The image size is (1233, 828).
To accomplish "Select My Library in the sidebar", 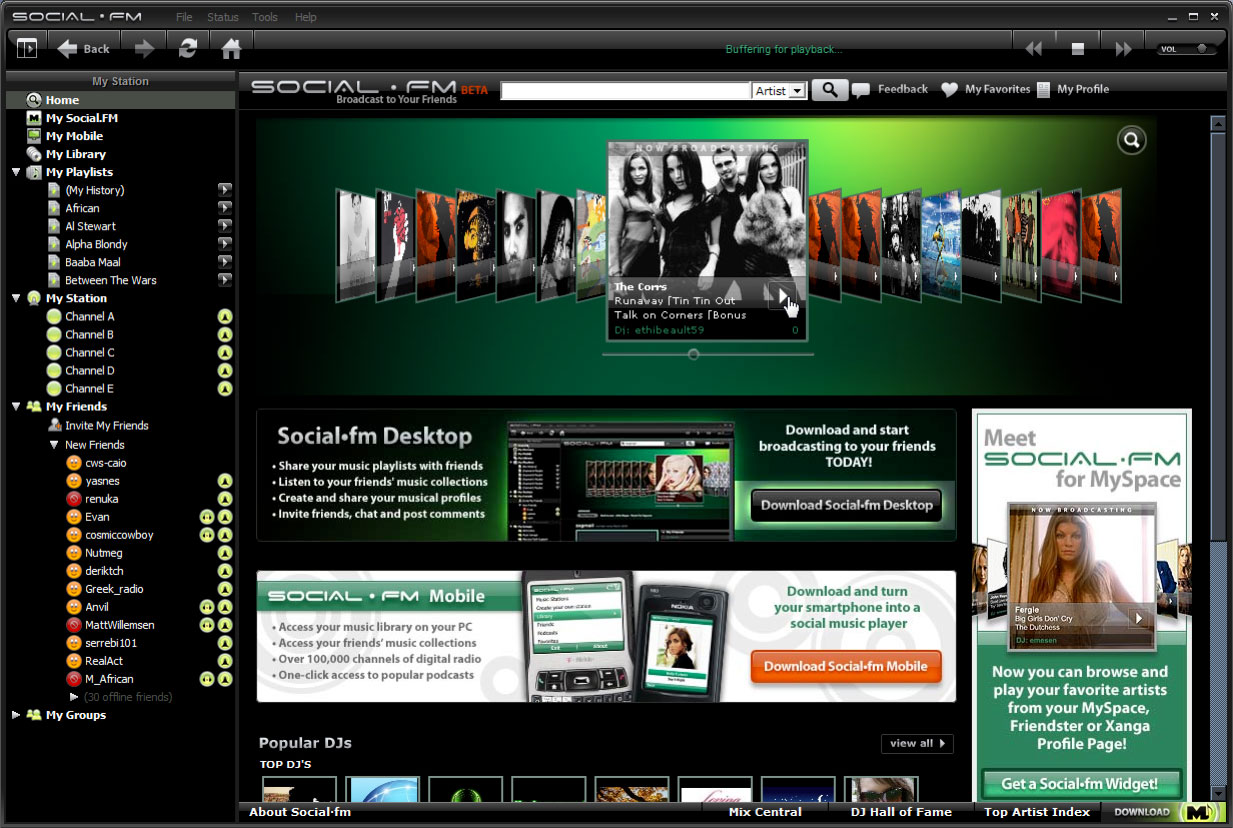I will click(75, 154).
